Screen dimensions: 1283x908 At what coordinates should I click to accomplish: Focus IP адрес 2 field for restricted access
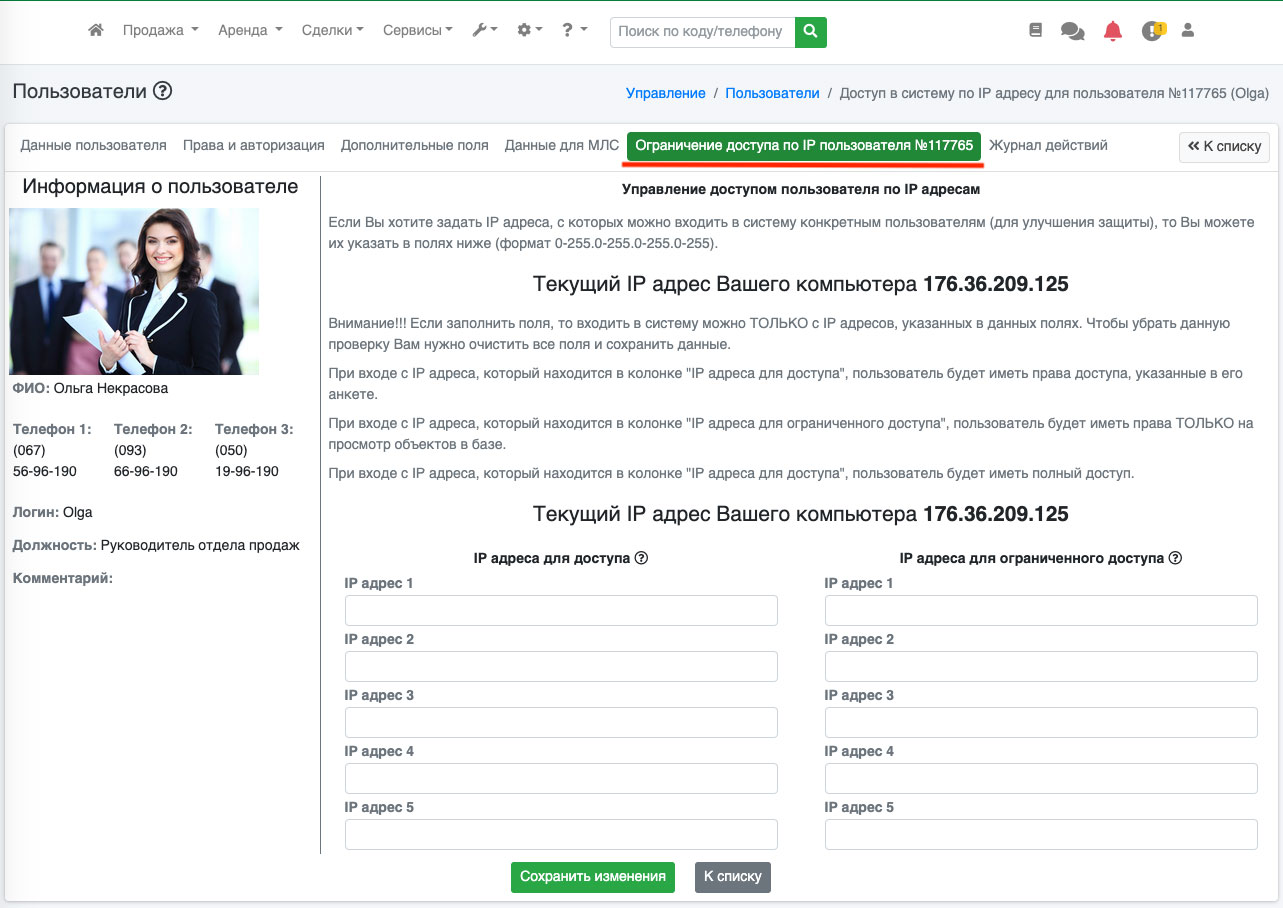pos(1041,667)
